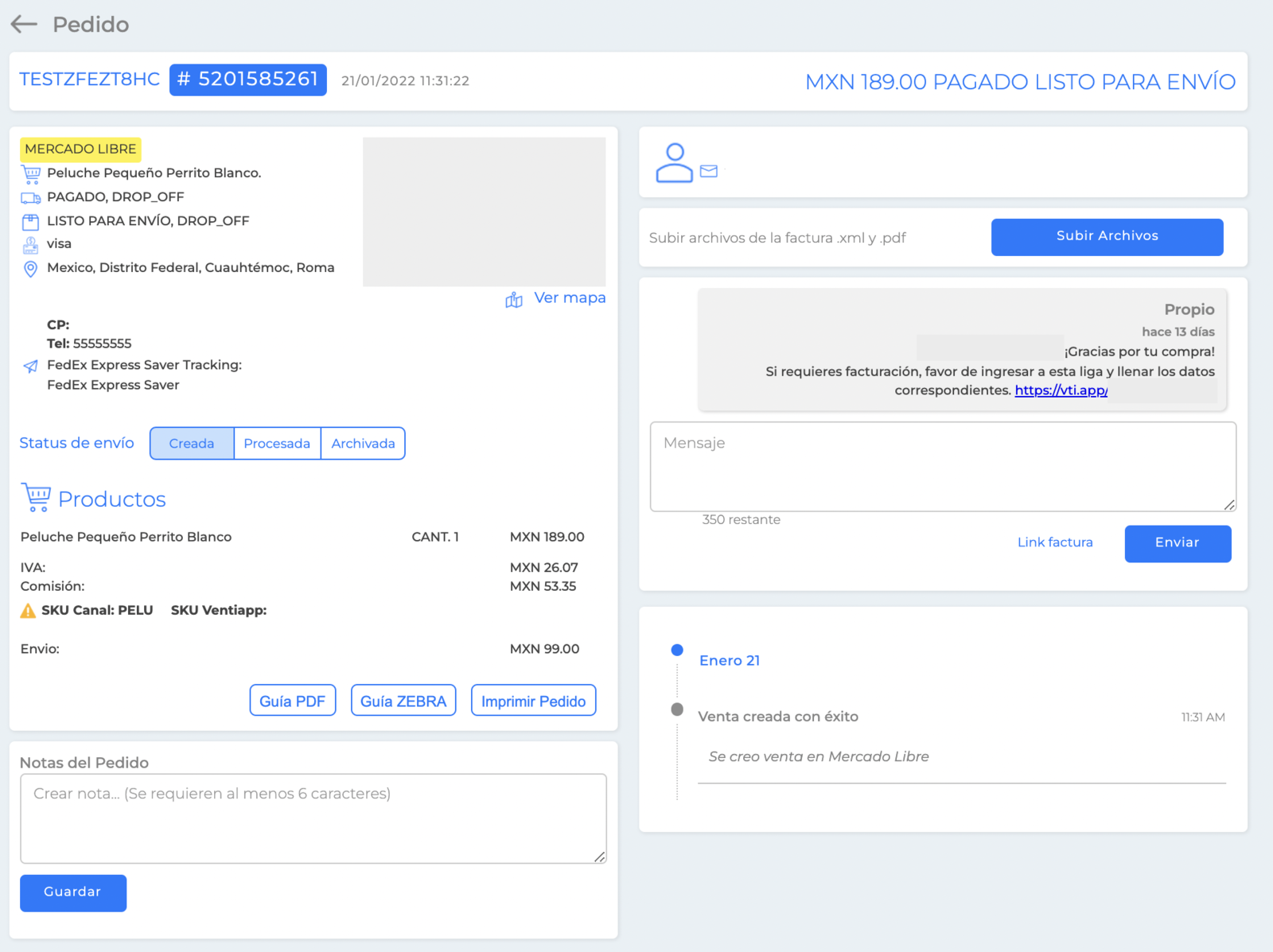This screenshot has height=952, width=1273.
Task: Click Subir Archivos button
Action: click(x=1108, y=237)
